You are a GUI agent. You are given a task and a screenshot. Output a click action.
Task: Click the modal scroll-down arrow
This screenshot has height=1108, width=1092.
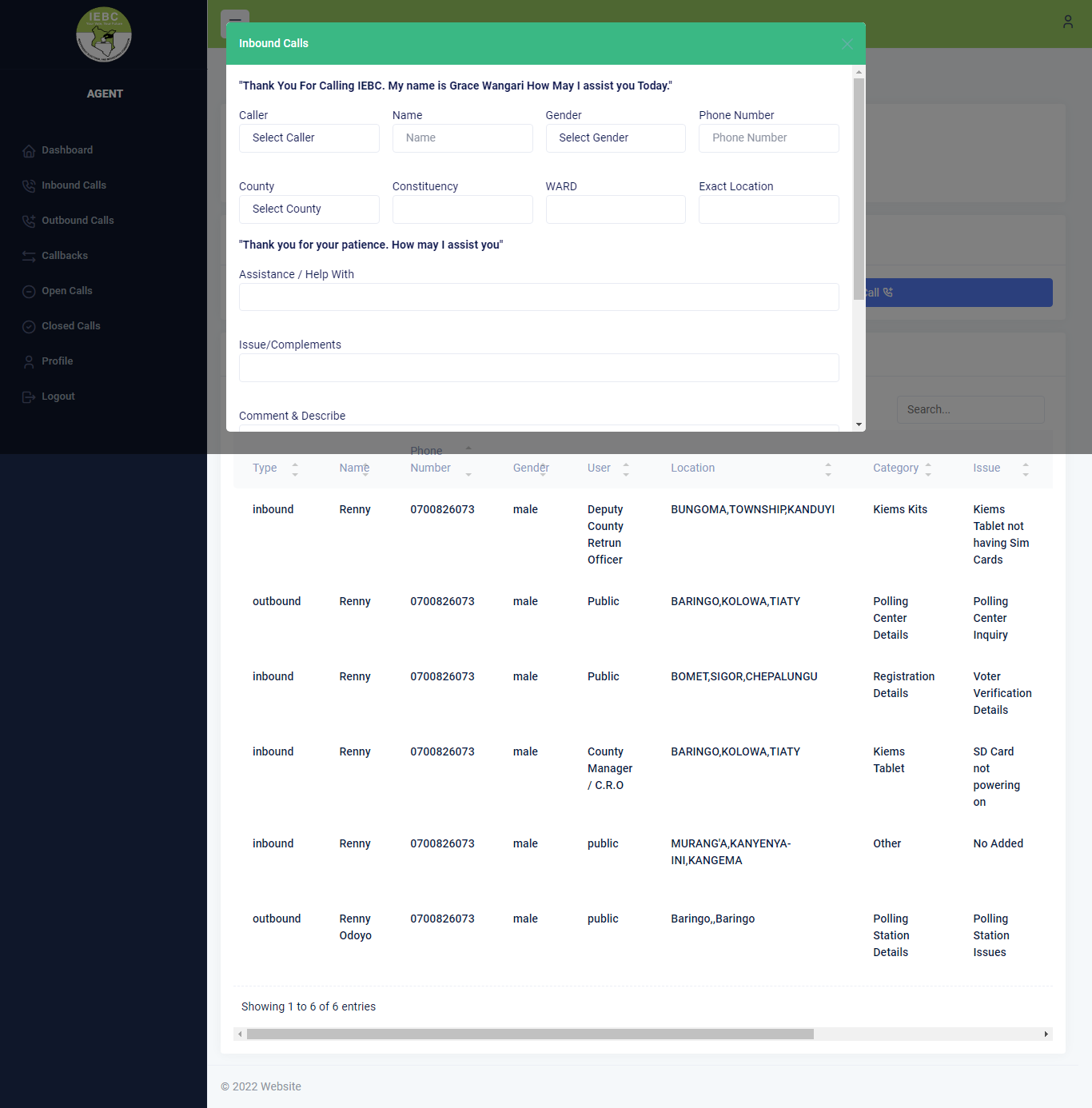tap(859, 424)
